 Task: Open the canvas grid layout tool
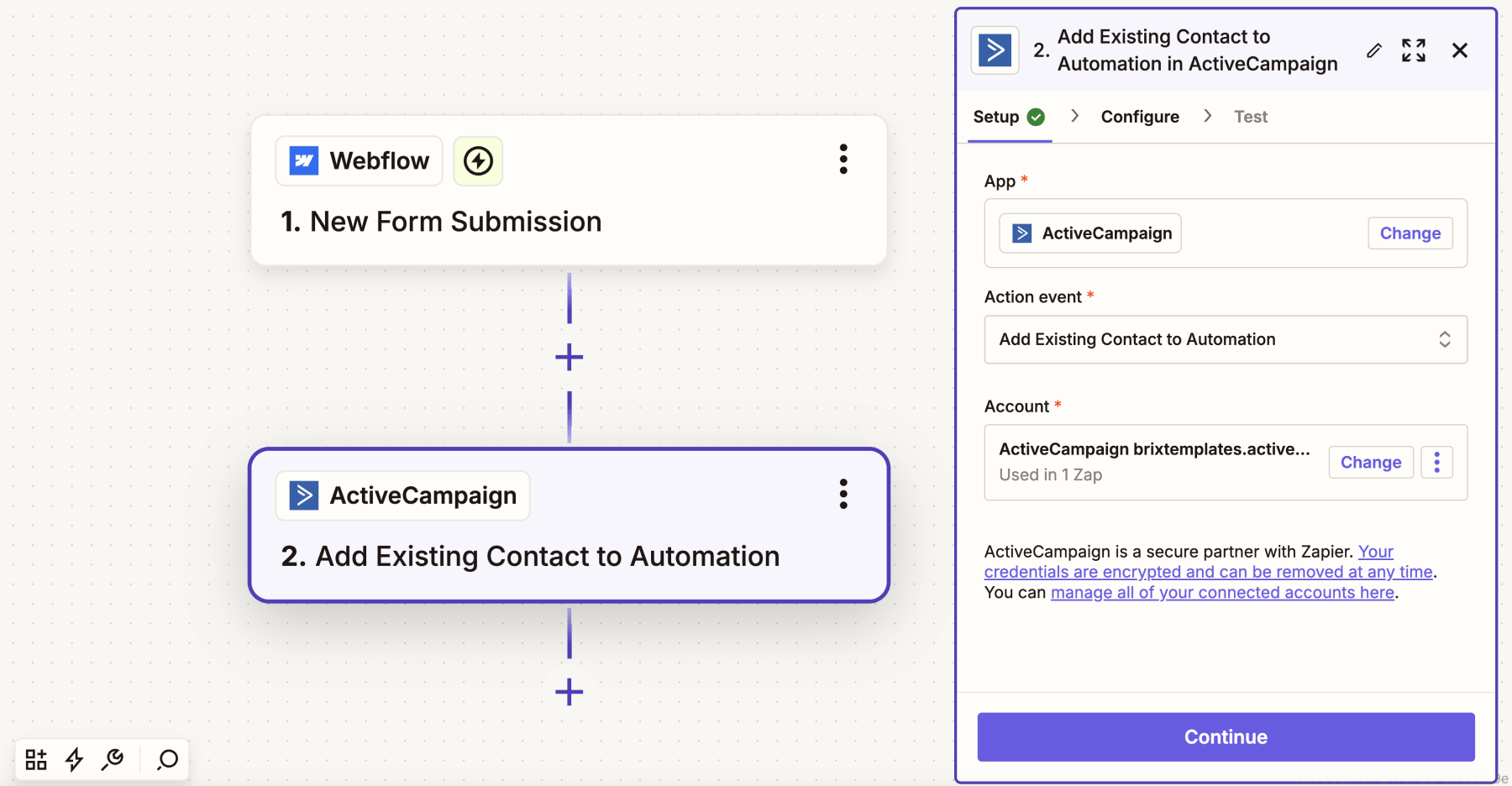(36, 759)
